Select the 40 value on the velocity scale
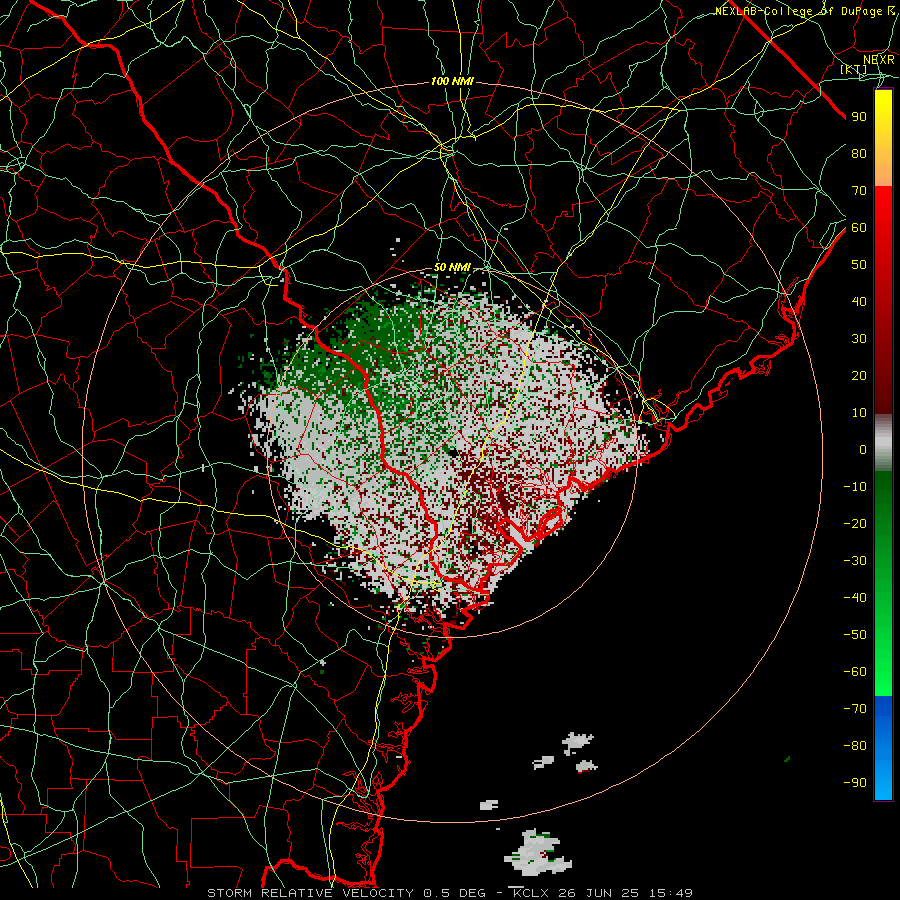 859,302
